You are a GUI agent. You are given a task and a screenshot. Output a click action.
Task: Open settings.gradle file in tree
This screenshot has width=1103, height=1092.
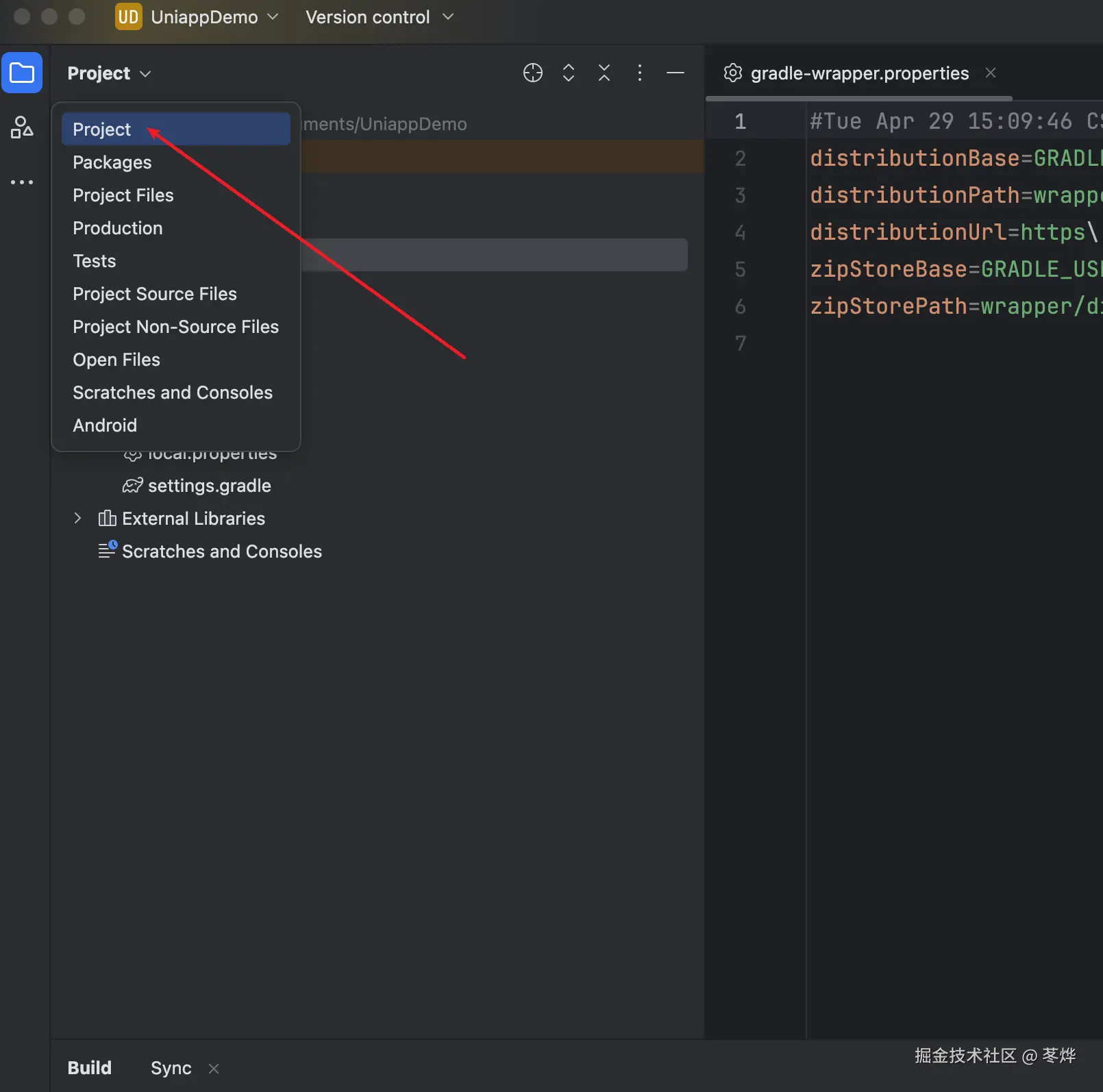pyautogui.click(x=209, y=486)
